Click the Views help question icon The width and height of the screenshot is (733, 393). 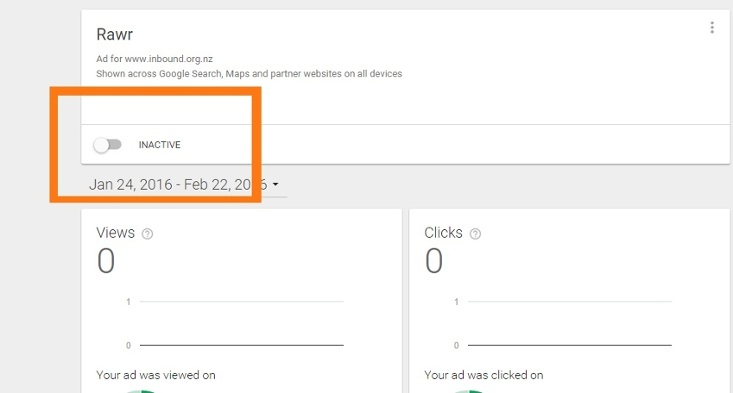(147, 234)
